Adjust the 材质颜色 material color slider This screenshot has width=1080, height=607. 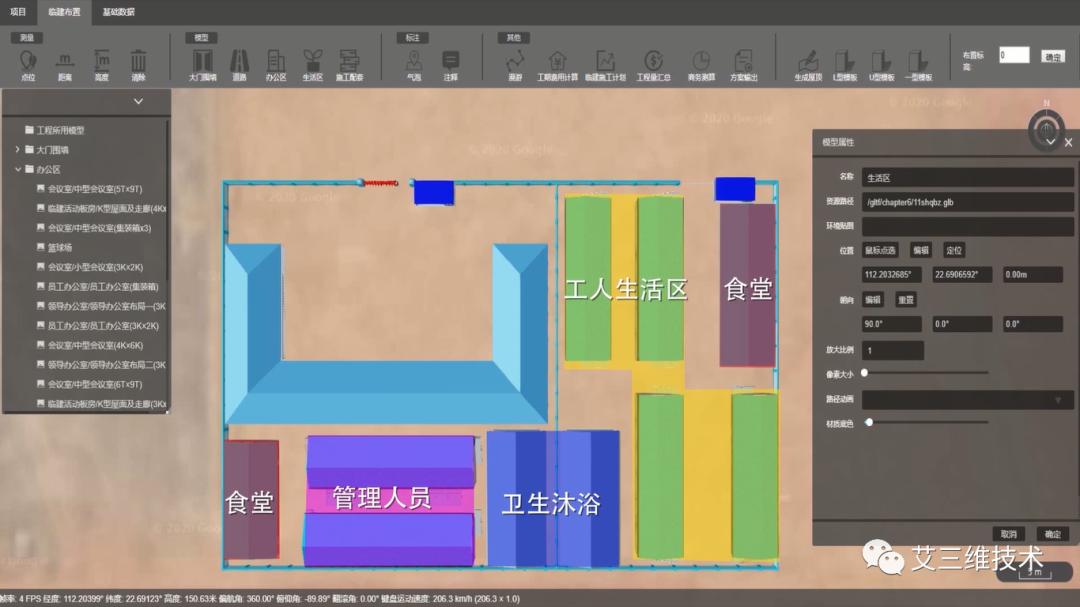868,422
